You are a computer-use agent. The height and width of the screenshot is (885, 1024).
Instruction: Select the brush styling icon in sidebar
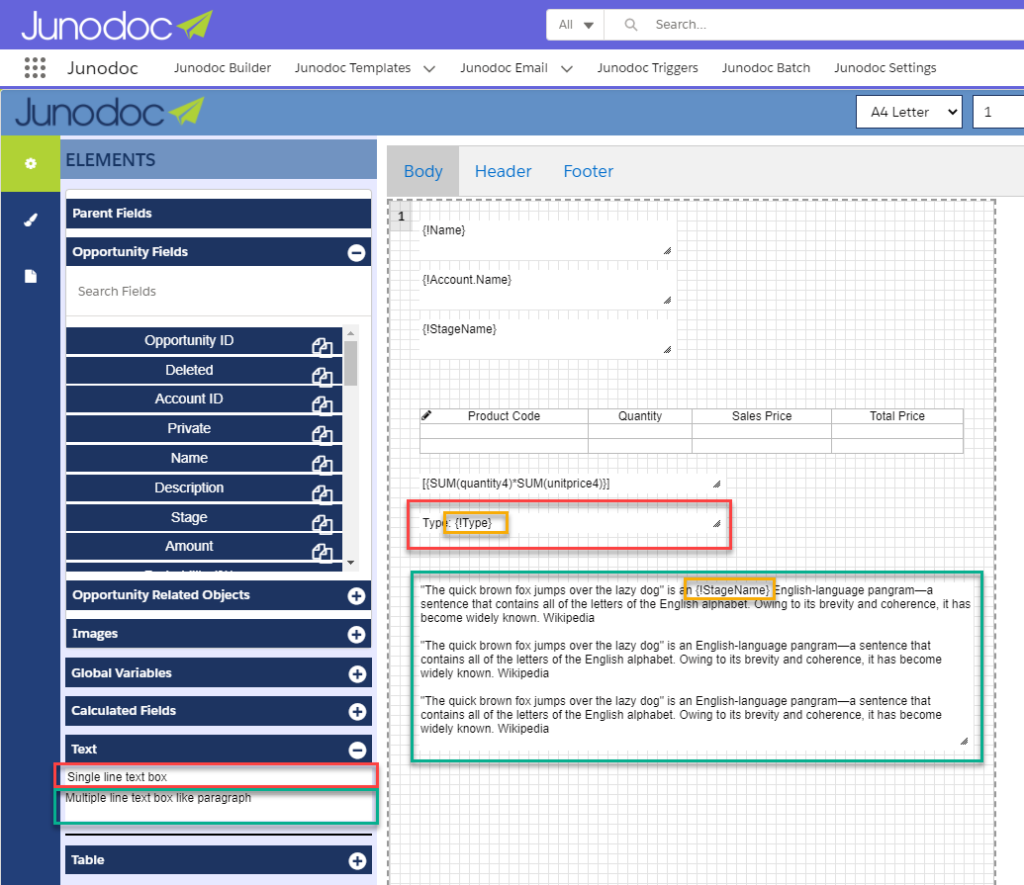pos(31,220)
